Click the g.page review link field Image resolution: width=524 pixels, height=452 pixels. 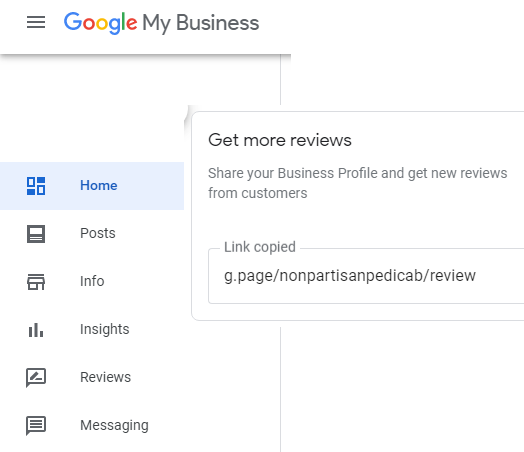tap(366, 276)
